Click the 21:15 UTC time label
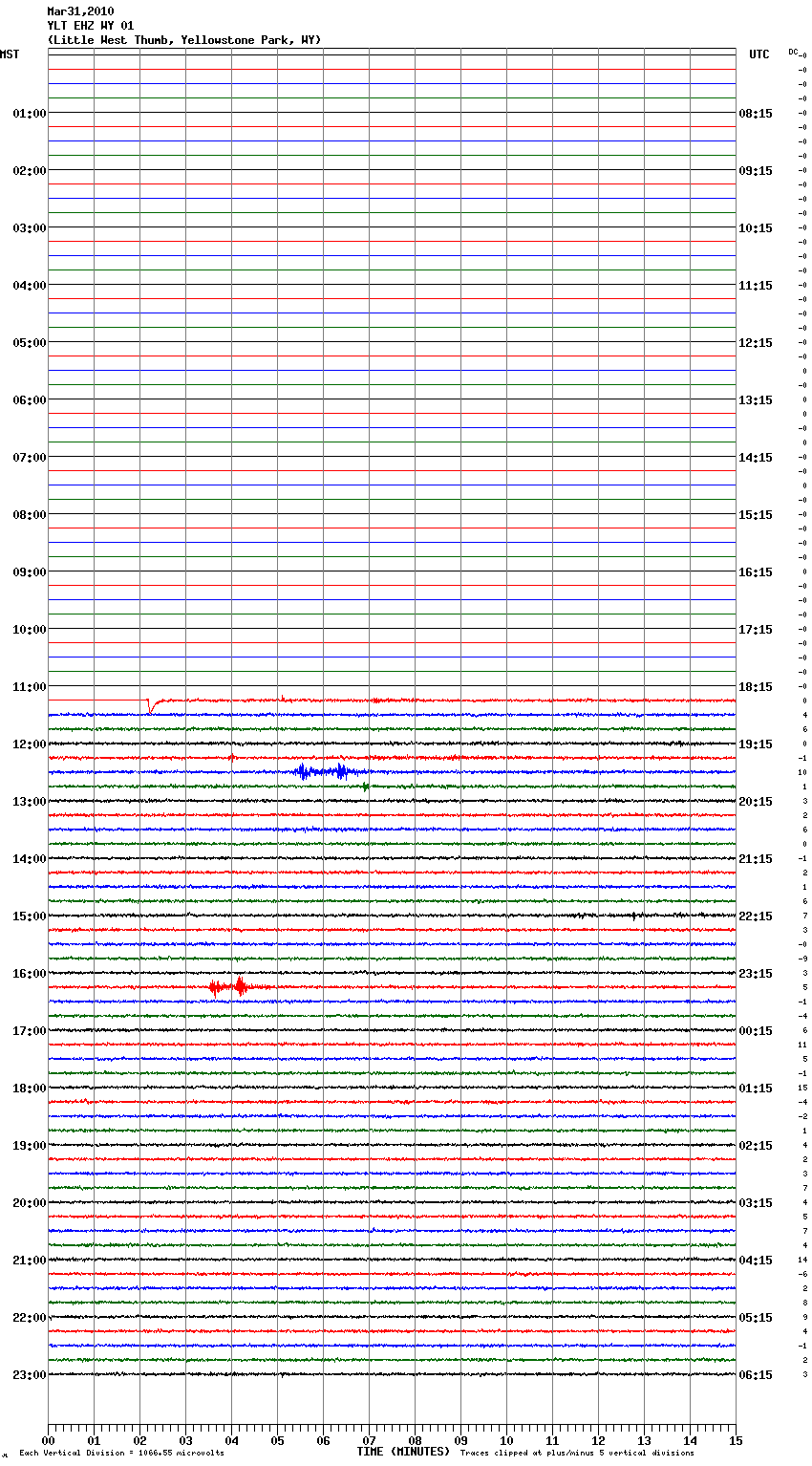Viewport: 812px width, 1466px height. [x=756, y=859]
